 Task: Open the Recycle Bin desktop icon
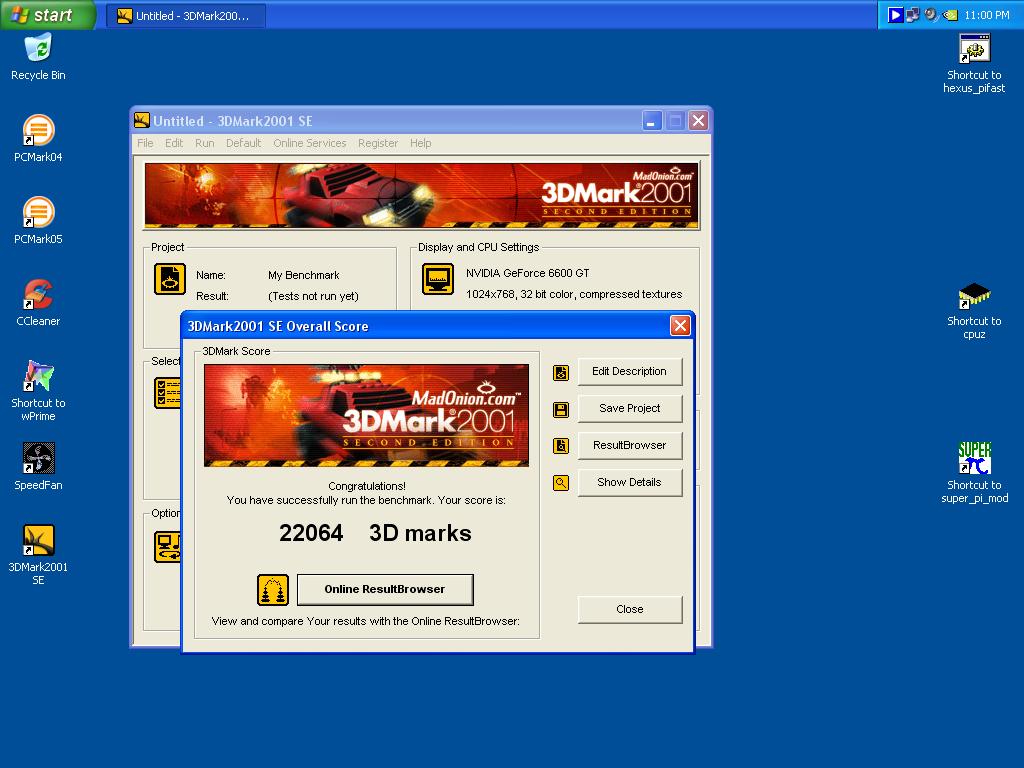click(x=38, y=57)
